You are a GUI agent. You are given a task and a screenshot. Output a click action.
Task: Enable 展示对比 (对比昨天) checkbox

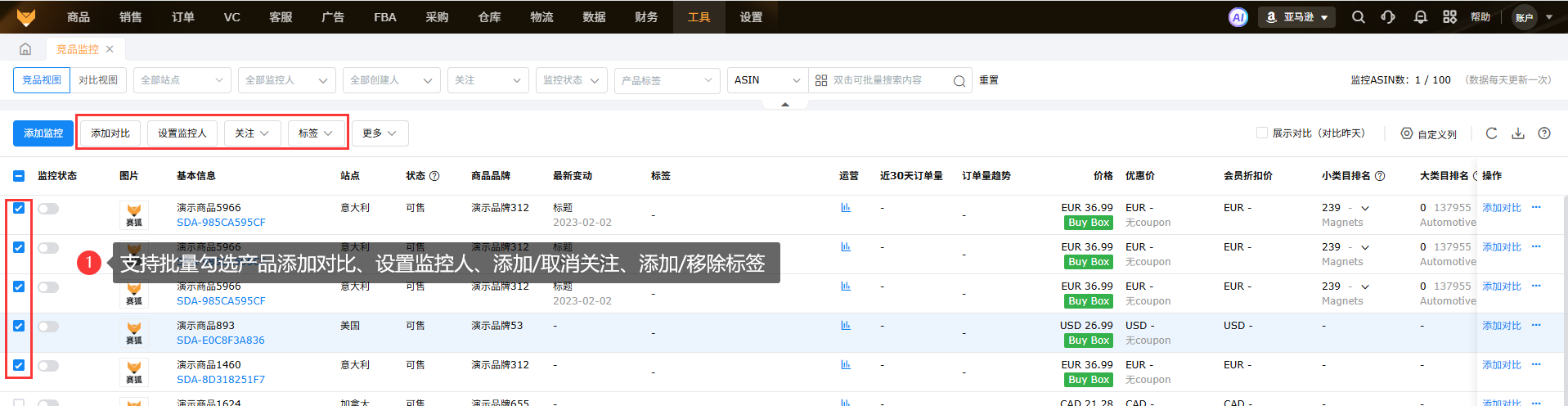pos(1261,133)
